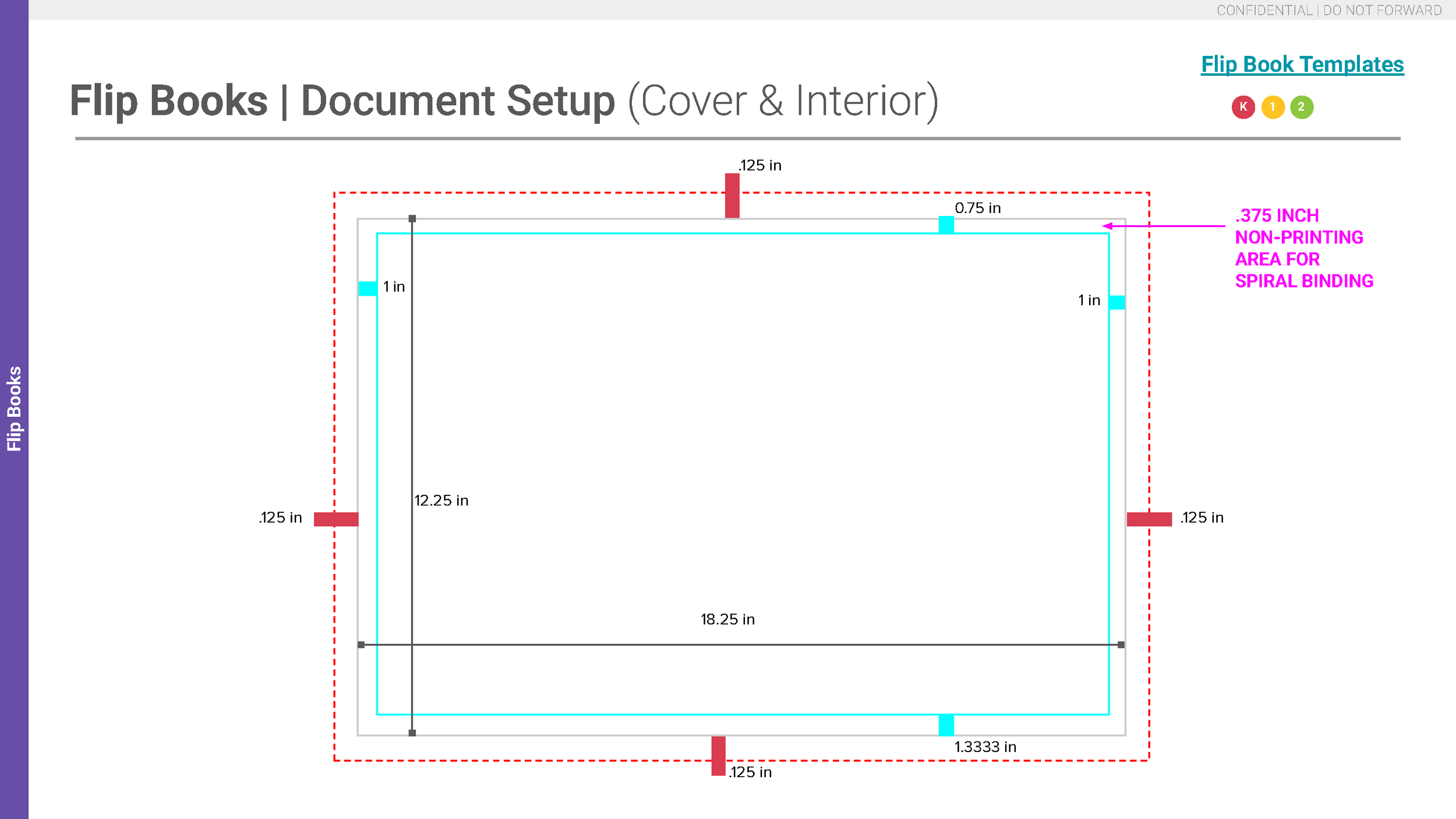This screenshot has width=1456, height=819.
Task: Click the red bleed marker next to the top .125 in label
Action: point(732,196)
